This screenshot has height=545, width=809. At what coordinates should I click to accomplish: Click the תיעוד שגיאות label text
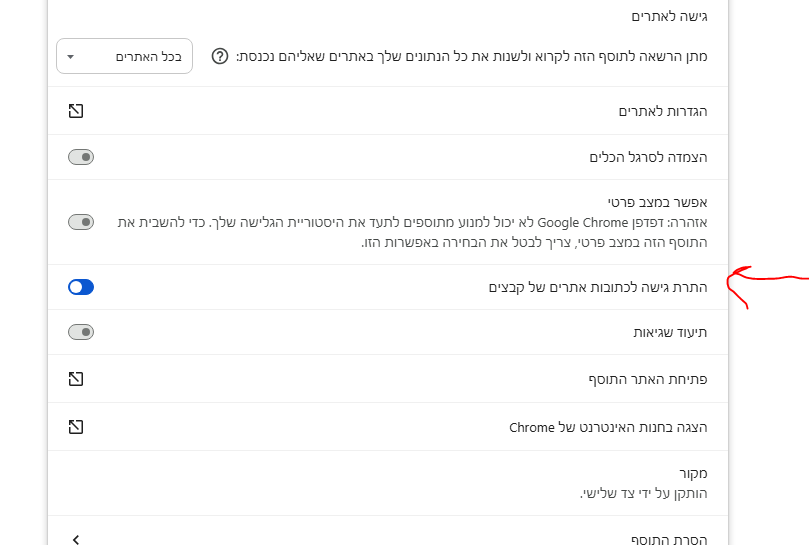pos(671,332)
